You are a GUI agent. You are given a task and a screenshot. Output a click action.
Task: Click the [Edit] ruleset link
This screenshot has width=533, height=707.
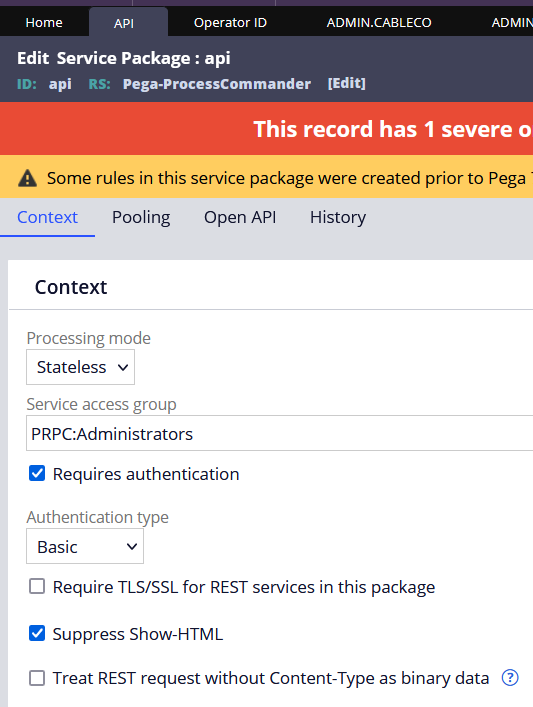tap(346, 83)
